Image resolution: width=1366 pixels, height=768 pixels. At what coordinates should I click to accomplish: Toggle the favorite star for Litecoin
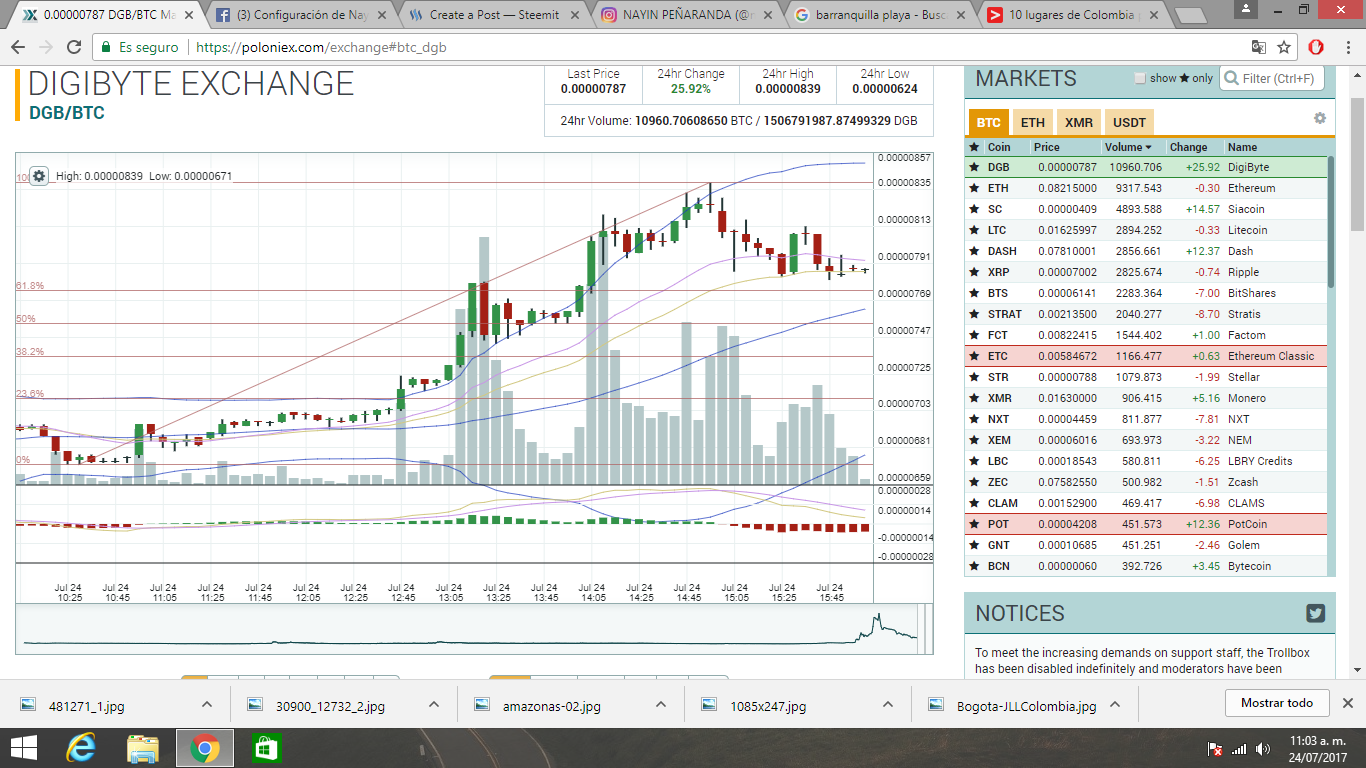tap(974, 230)
